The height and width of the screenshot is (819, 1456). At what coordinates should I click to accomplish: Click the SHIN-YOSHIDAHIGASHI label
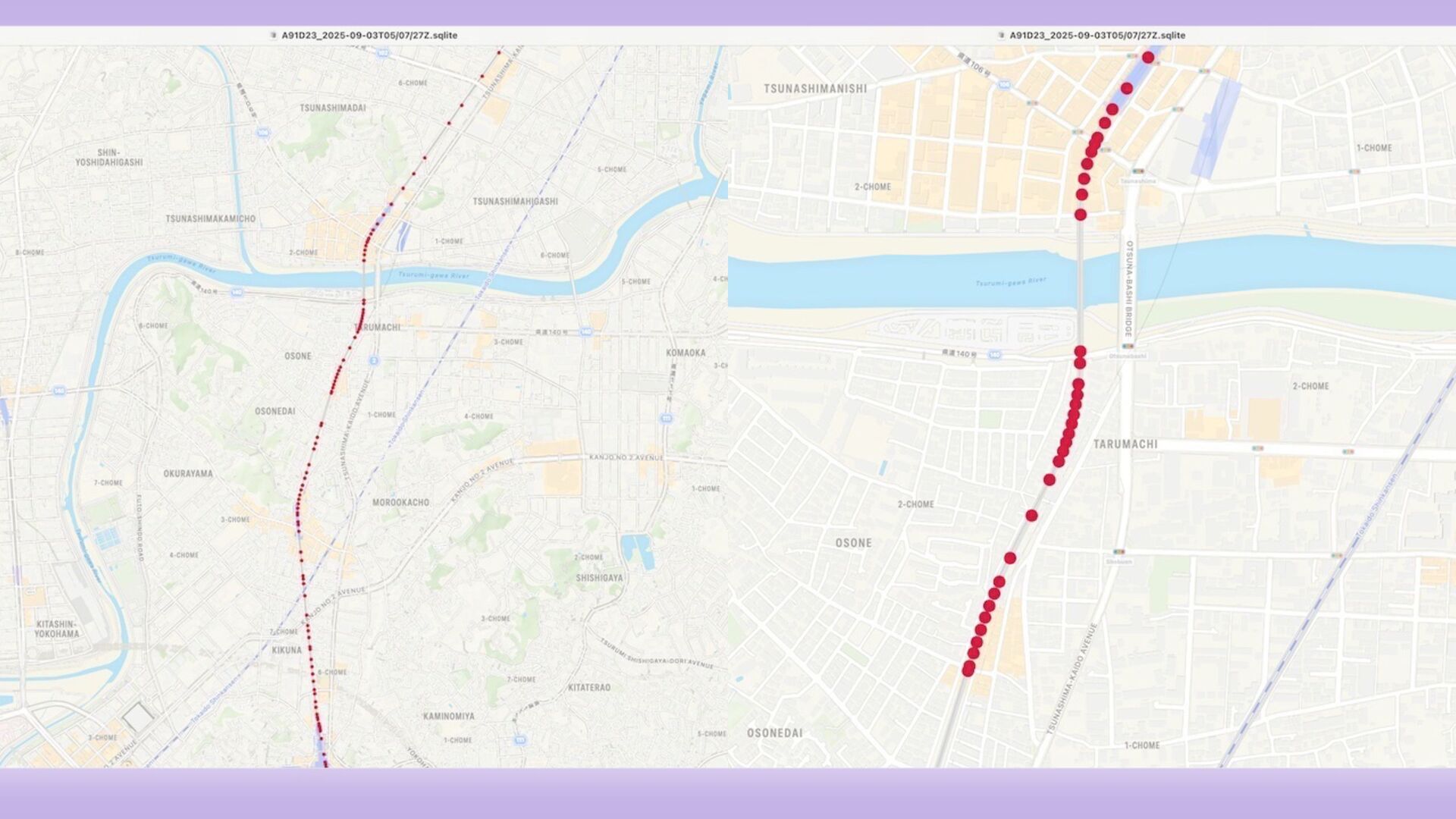108,157
